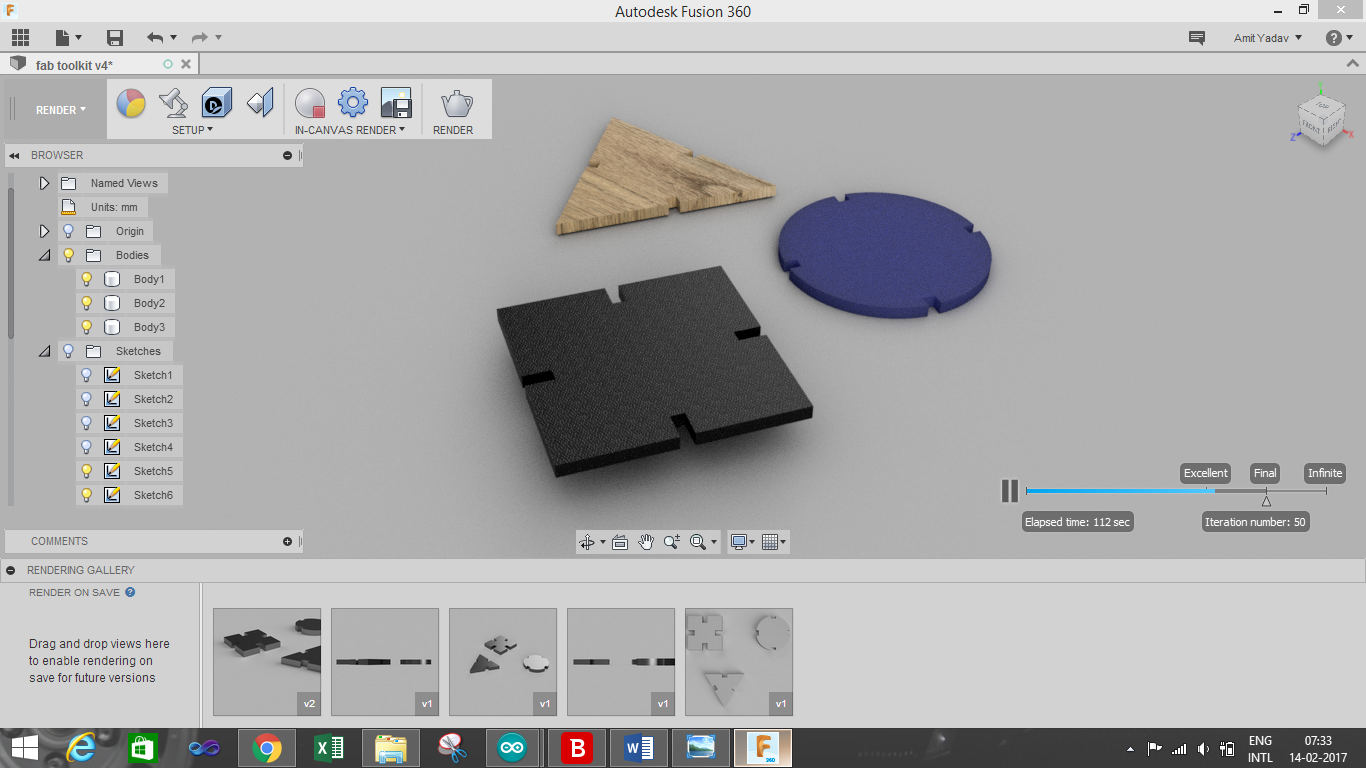Open Scene Settings lamp tool
The image size is (1366, 768).
click(174, 102)
